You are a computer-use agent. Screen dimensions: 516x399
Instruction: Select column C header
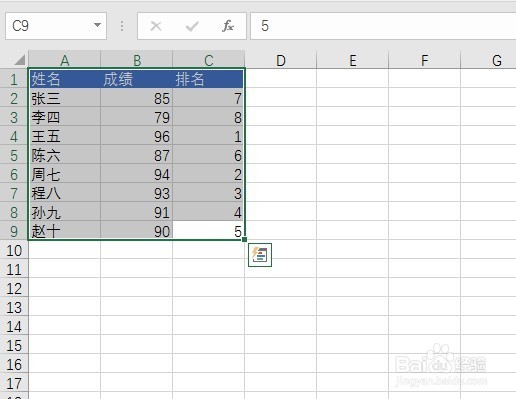click(209, 60)
